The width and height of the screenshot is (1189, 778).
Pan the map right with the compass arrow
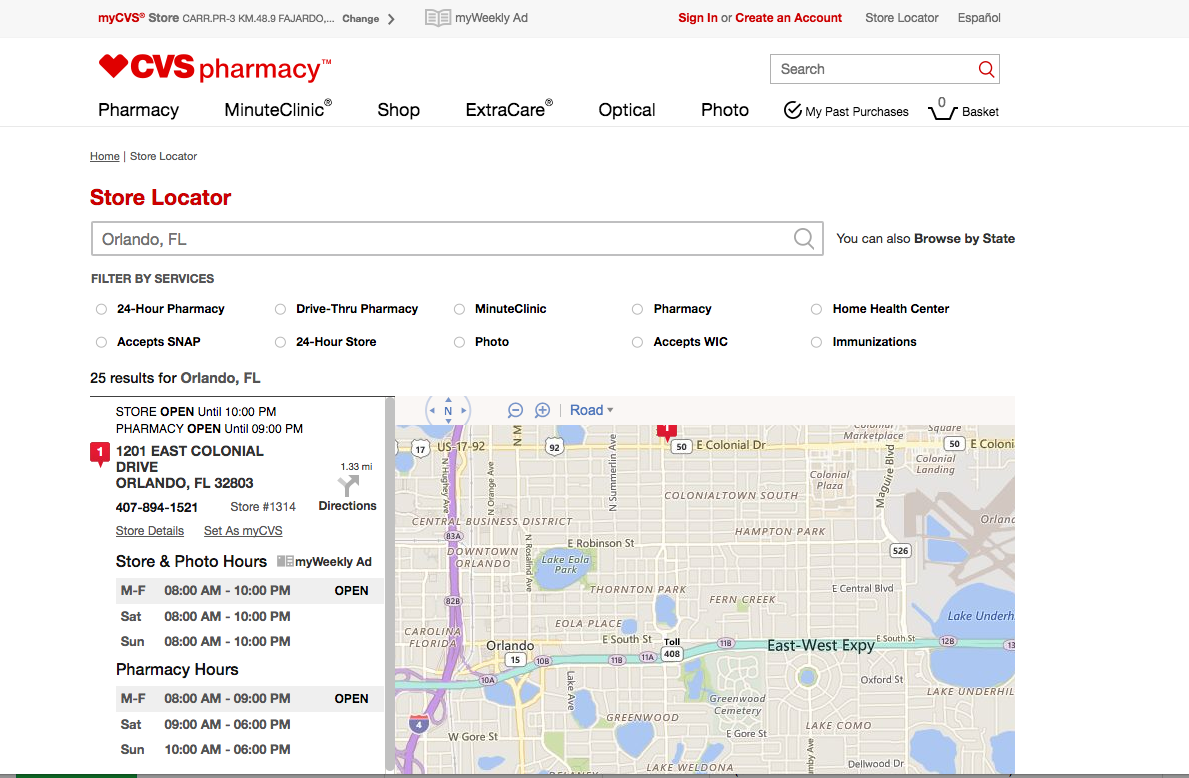pyautogui.click(x=464, y=410)
